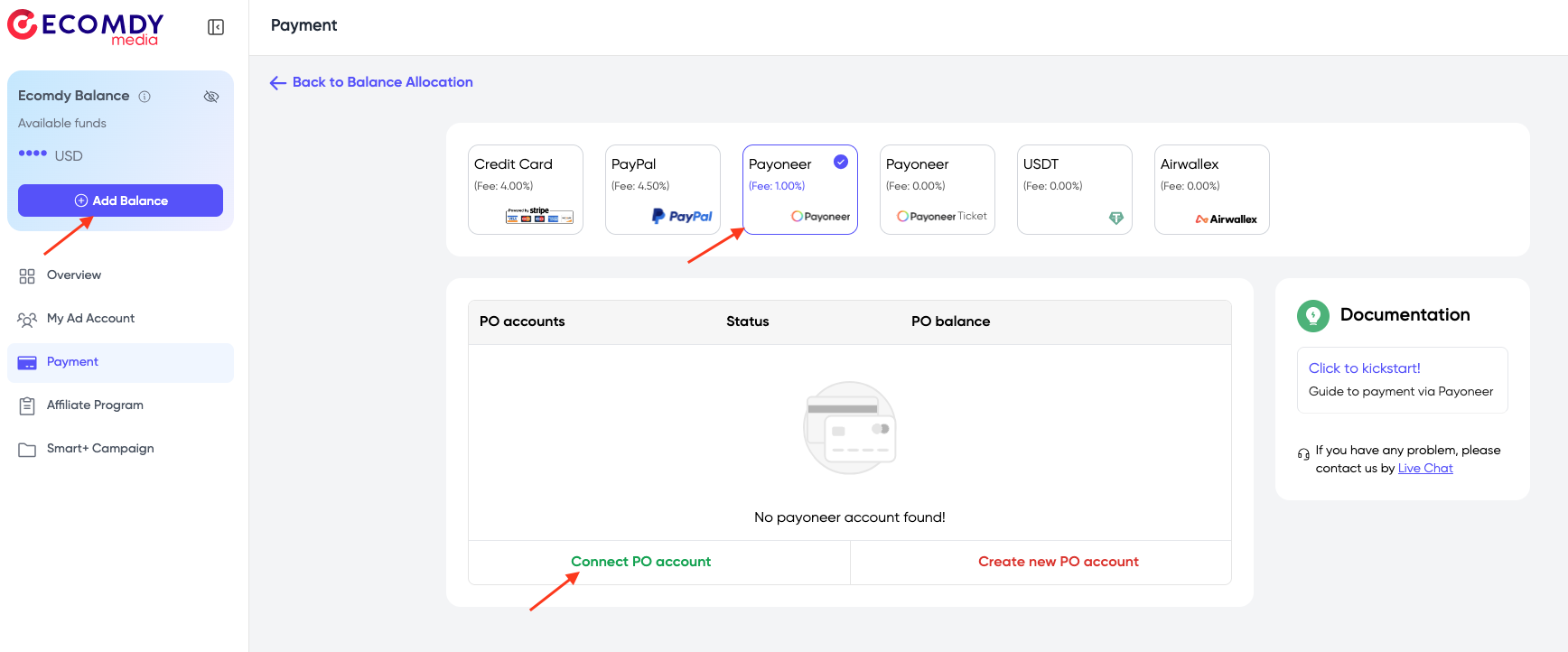Viewport: 1568px width, 652px height.
Task: Choose the Payoneer Ticket option
Action: (x=937, y=190)
